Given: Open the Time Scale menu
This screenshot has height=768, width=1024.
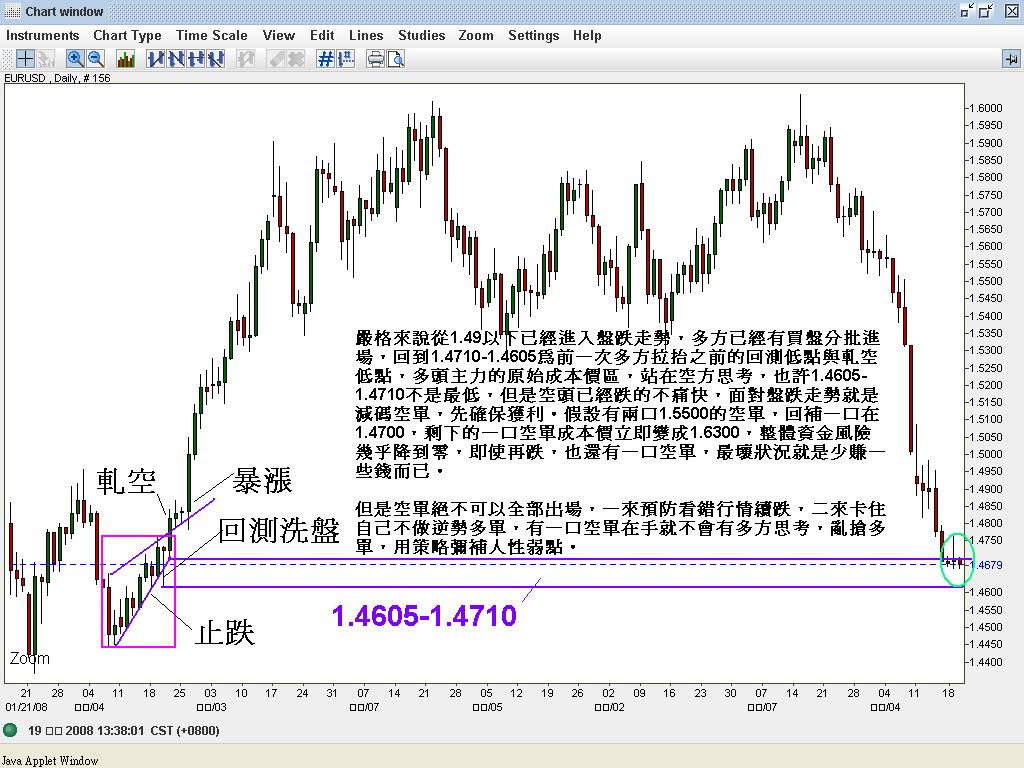Looking at the screenshot, I should click(212, 35).
